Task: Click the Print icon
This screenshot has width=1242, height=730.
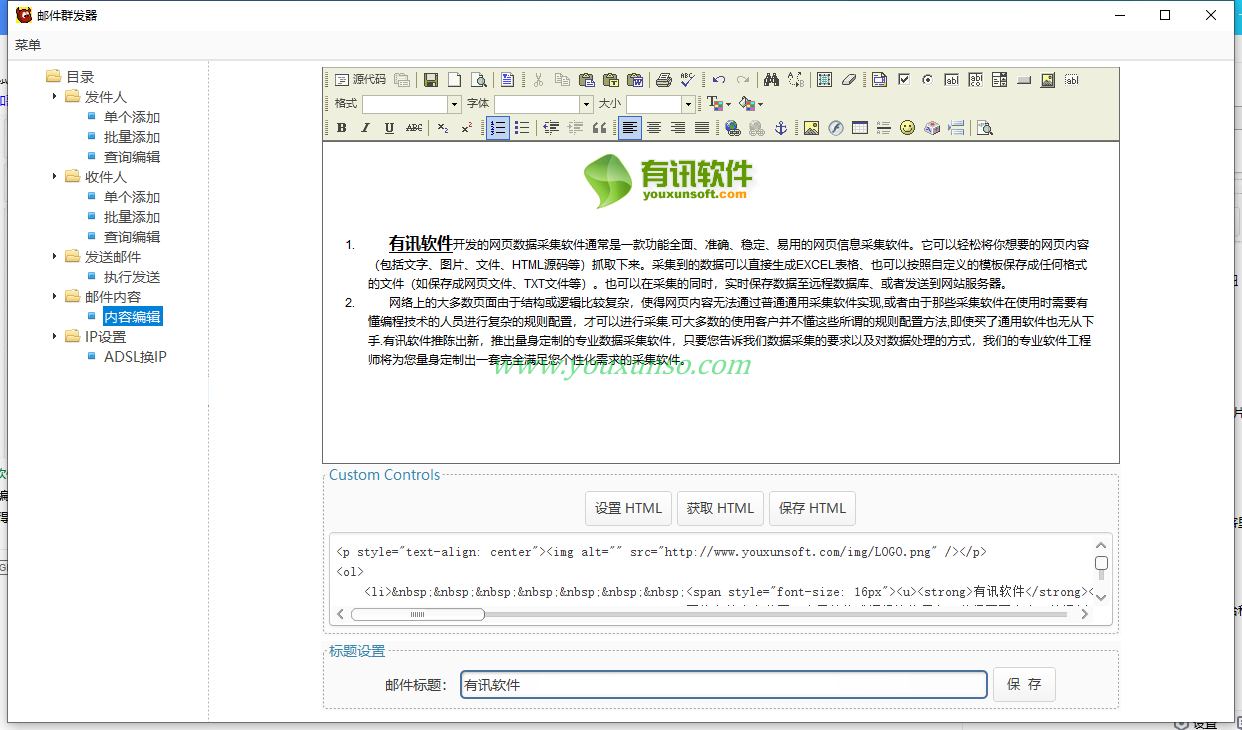Action: pos(663,80)
